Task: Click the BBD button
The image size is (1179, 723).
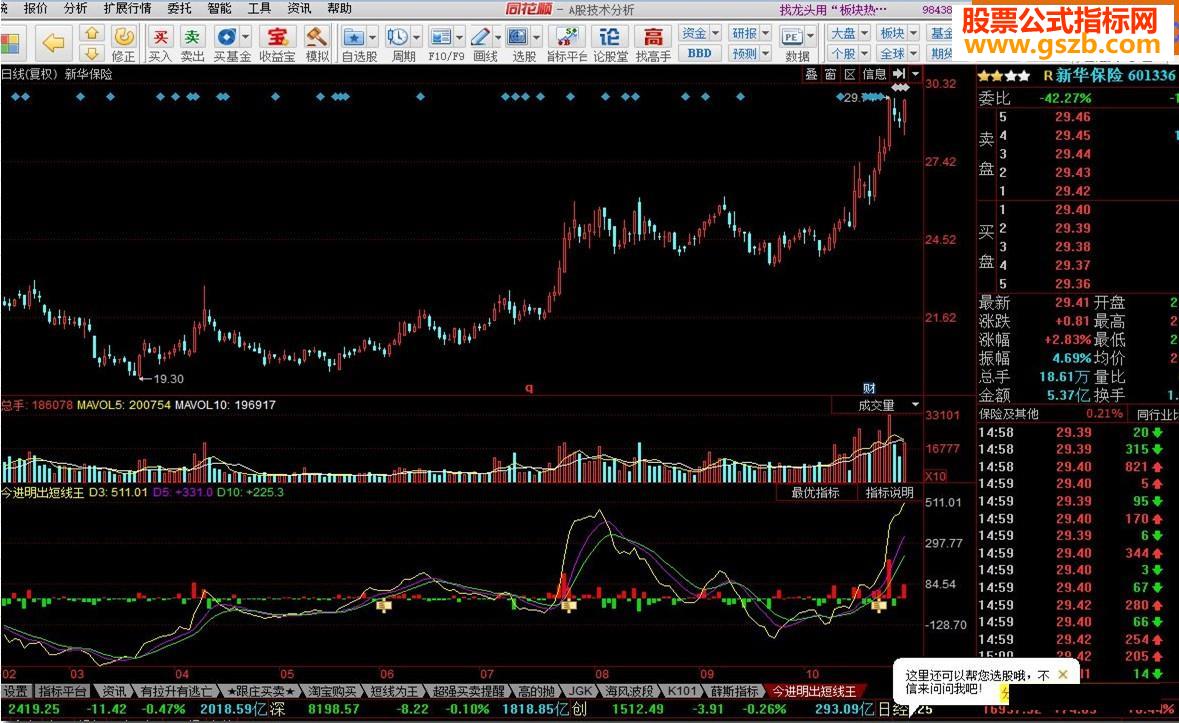Action: click(x=700, y=53)
